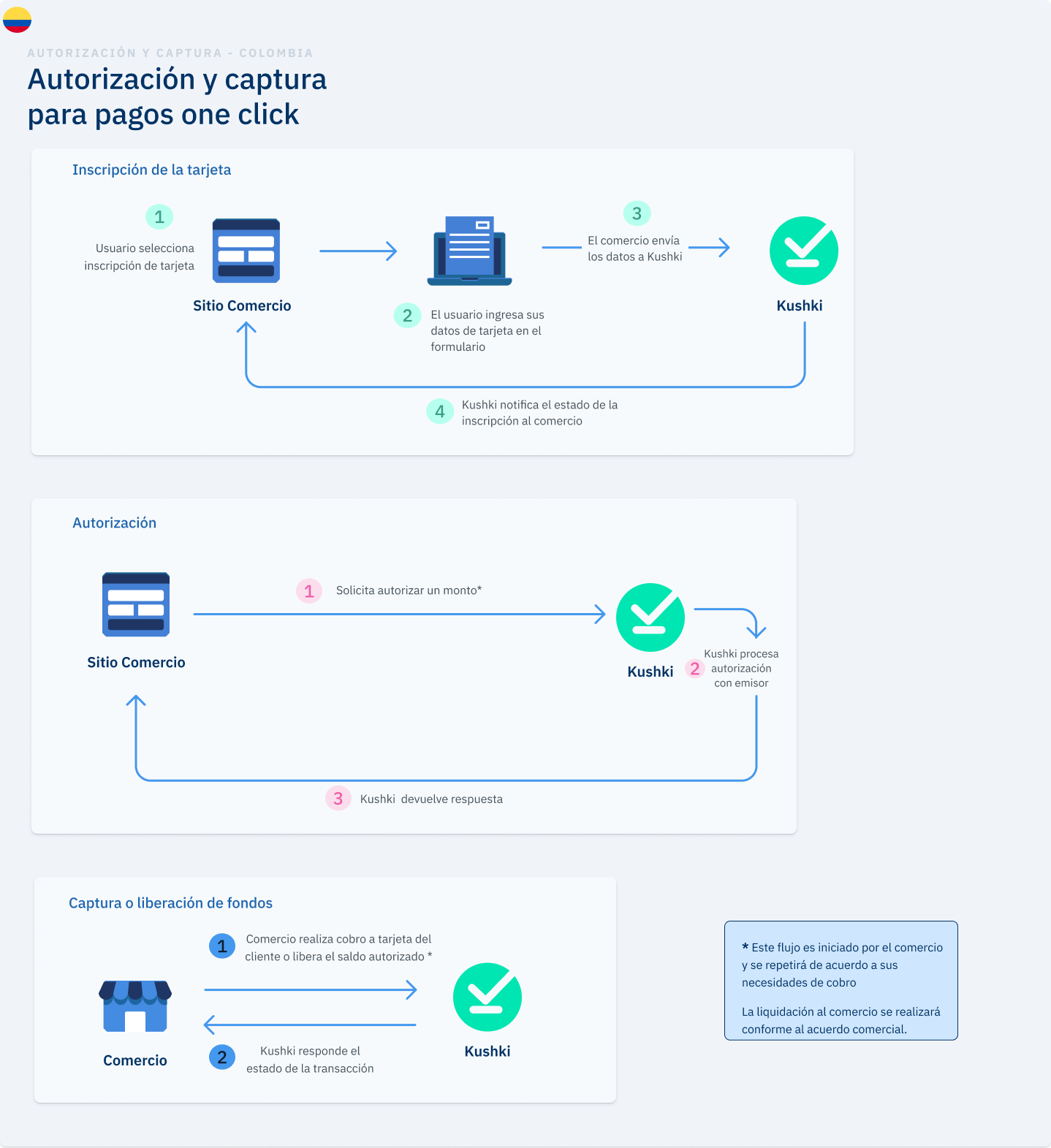1051x1148 pixels.
Task: Click the 'Kushki' label in Inscripción section
Action: [800, 306]
